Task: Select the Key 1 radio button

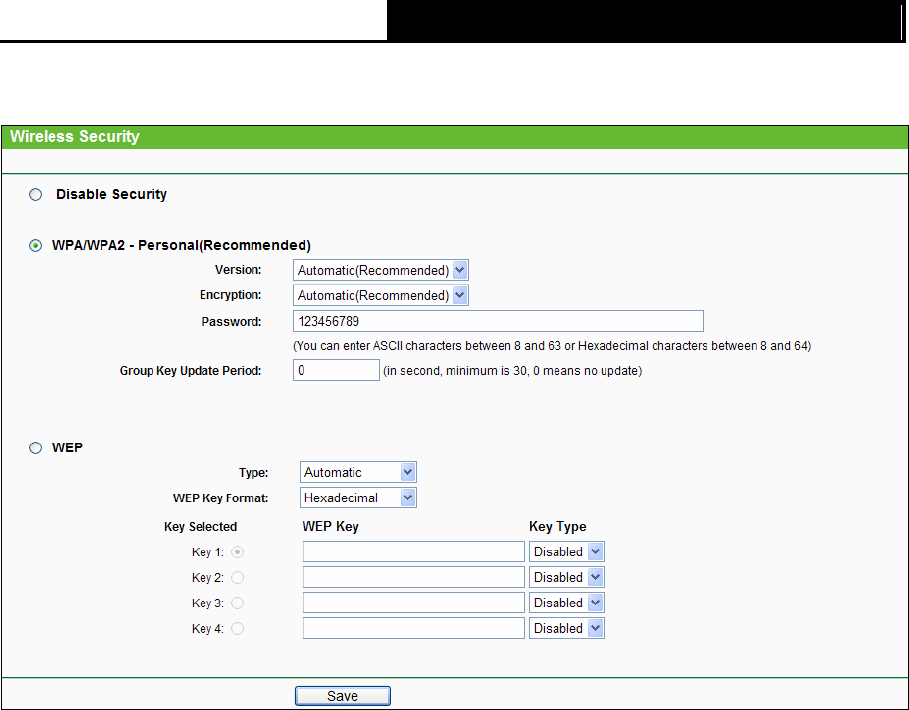Action: pos(238,552)
